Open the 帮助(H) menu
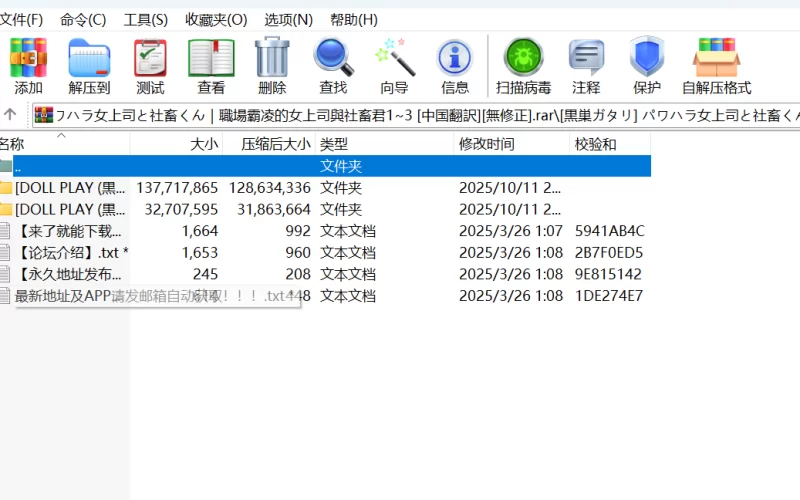The image size is (800, 500). pyautogui.click(x=354, y=20)
